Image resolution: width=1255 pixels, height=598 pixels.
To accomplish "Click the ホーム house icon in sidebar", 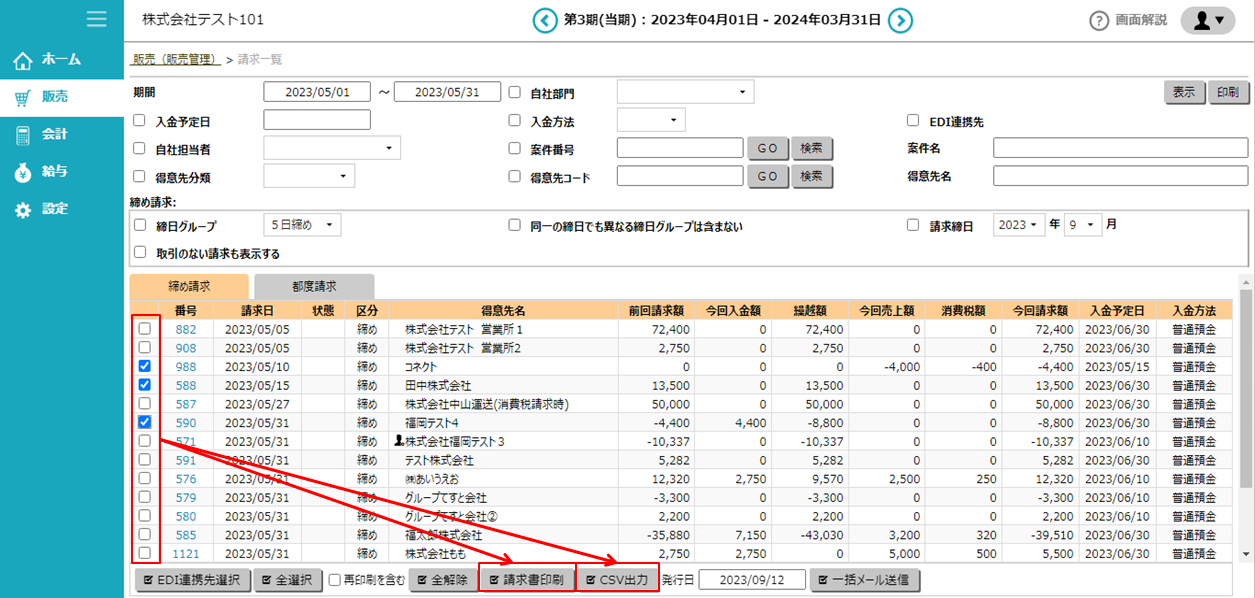I will [x=22, y=62].
